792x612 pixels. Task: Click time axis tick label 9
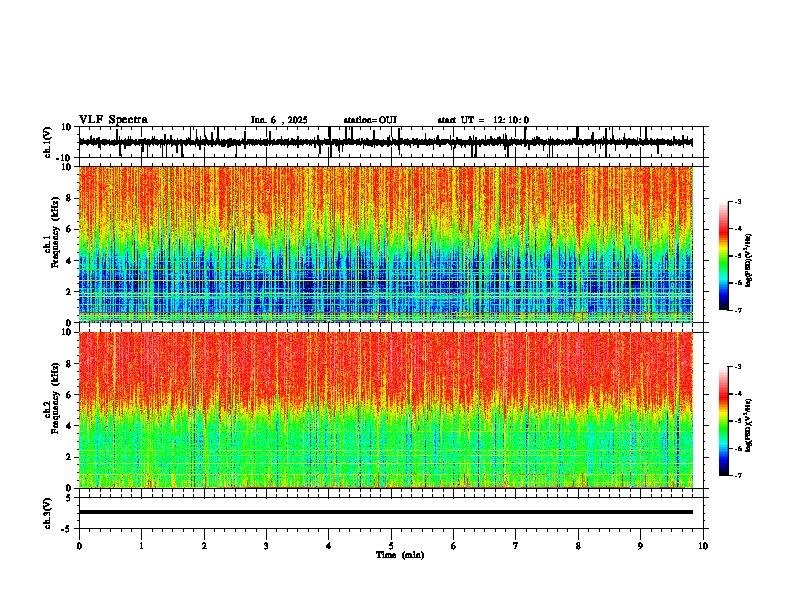coord(640,546)
